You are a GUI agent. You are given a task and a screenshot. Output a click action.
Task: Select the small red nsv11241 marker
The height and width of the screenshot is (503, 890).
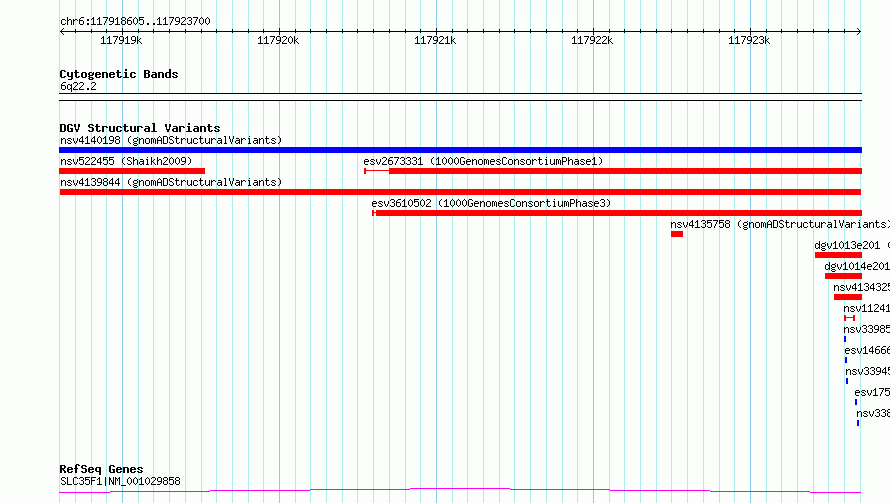pyautogui.click(x=849, y=318)
